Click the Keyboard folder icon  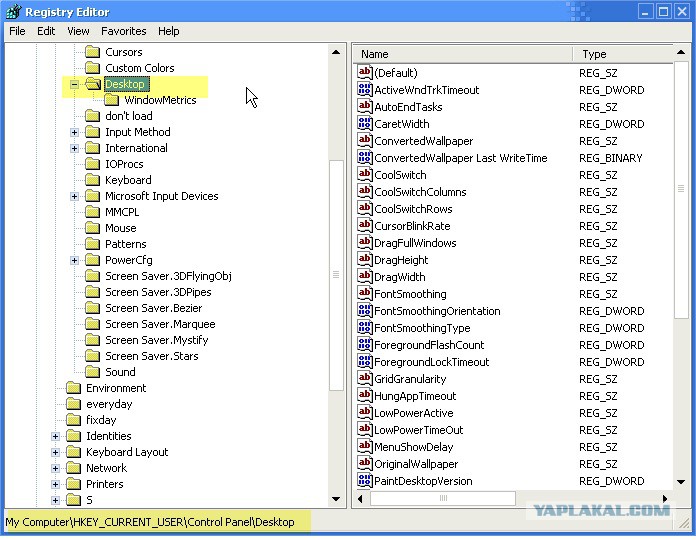pyautogui.click(x=92, y=180)
